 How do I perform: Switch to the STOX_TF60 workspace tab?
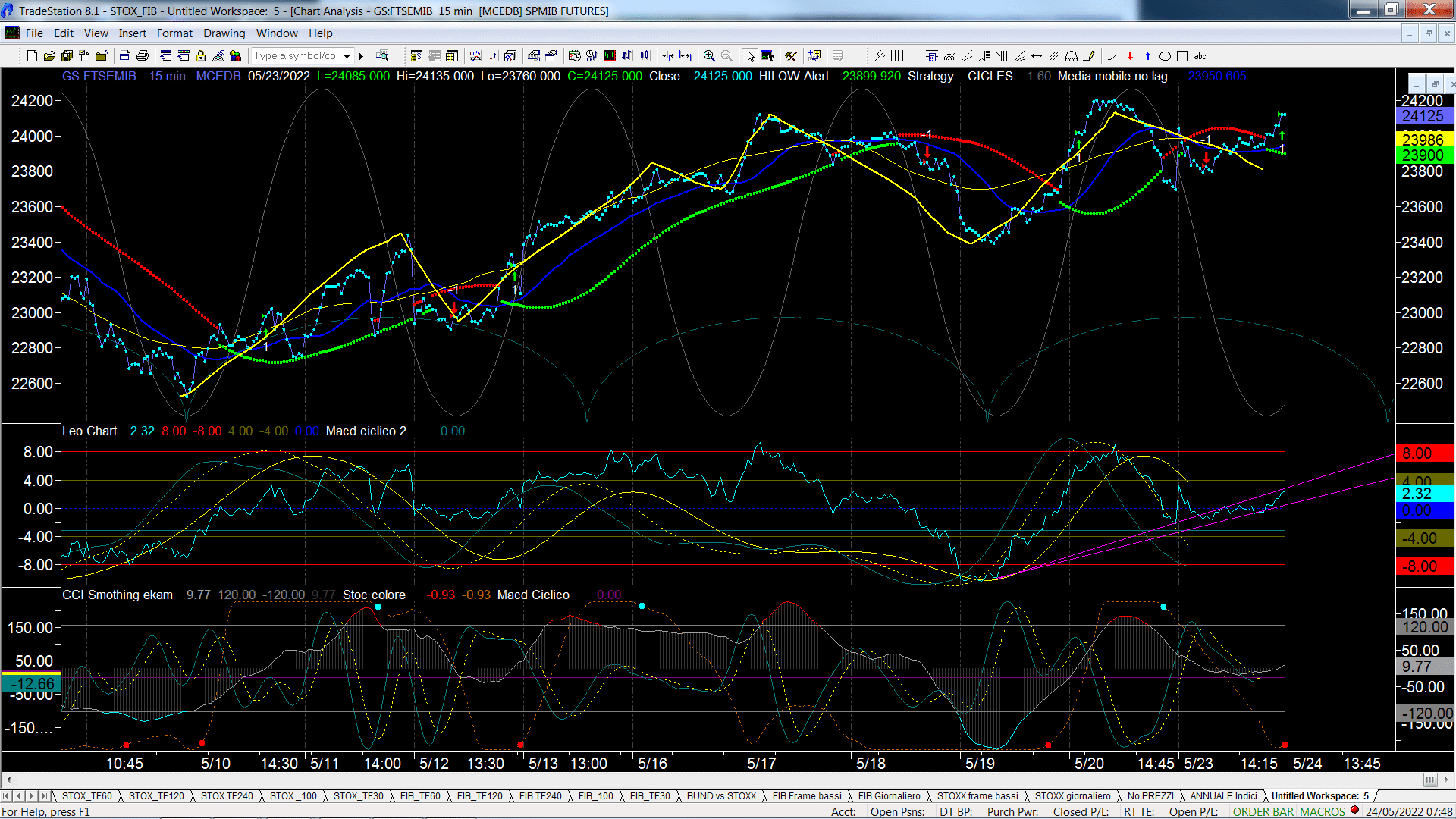click(x=86, y=796)
